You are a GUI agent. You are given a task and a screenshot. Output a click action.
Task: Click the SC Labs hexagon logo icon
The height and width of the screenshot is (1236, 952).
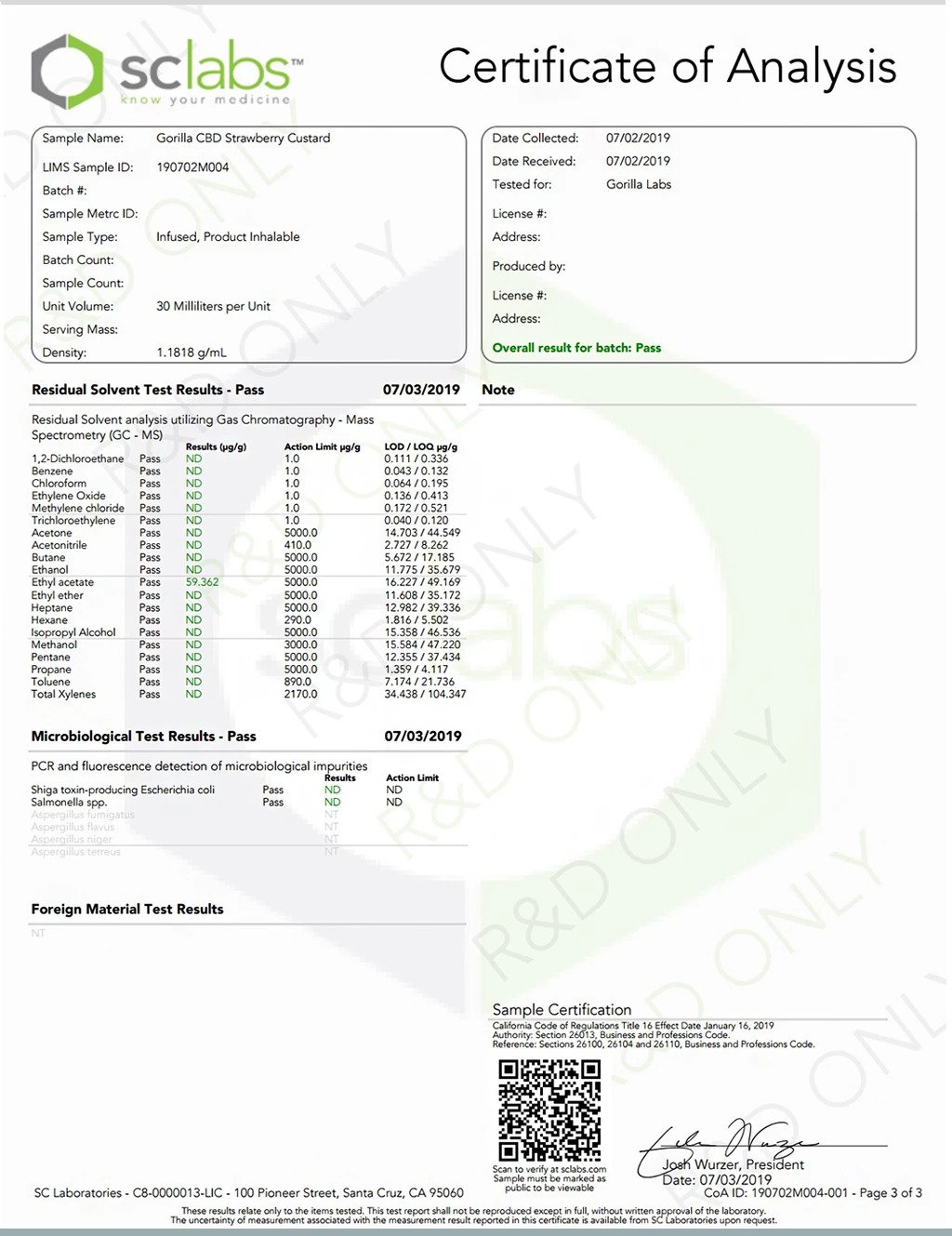67,72
